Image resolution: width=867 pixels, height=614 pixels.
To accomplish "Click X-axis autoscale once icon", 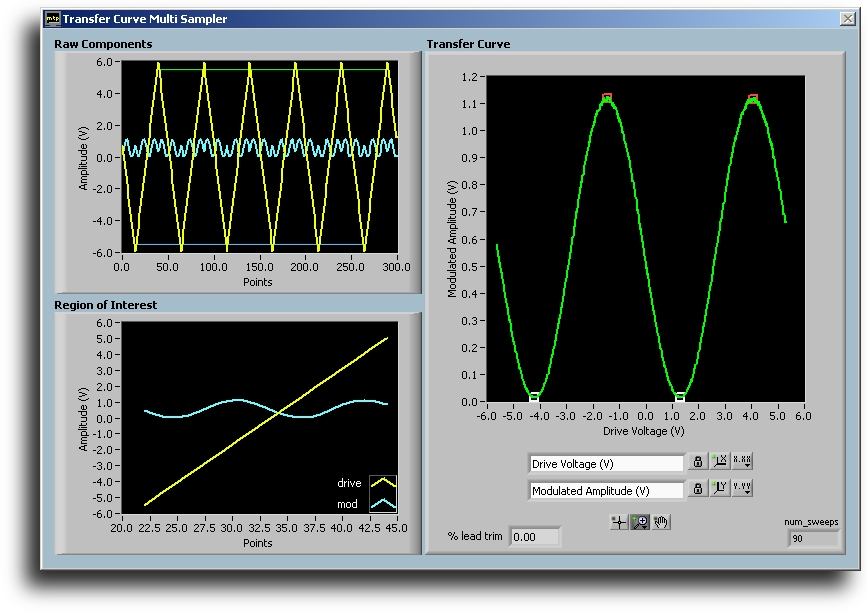I will click(x=719, y=462).
